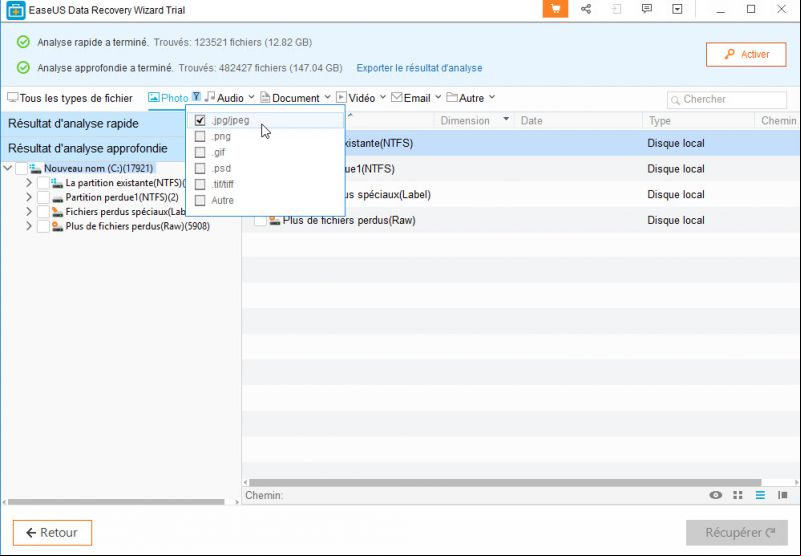801x556 pixels.
Task: Select the Vidéo filter tab
Action: coord(356,98)
